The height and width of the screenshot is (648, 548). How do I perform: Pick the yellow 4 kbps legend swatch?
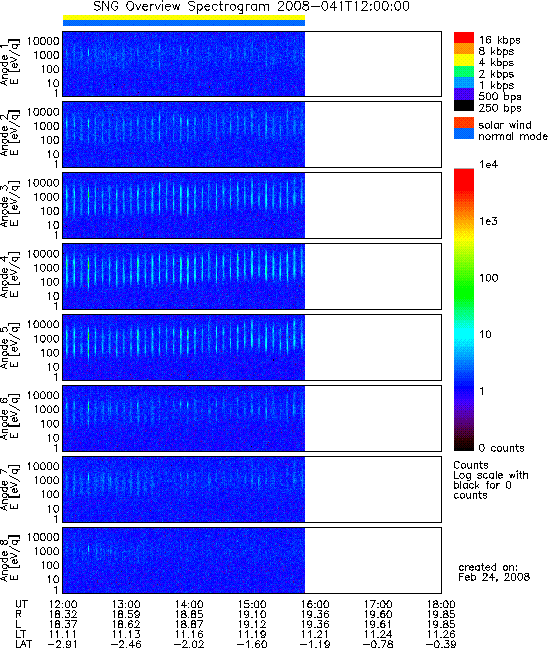[464, 60]
